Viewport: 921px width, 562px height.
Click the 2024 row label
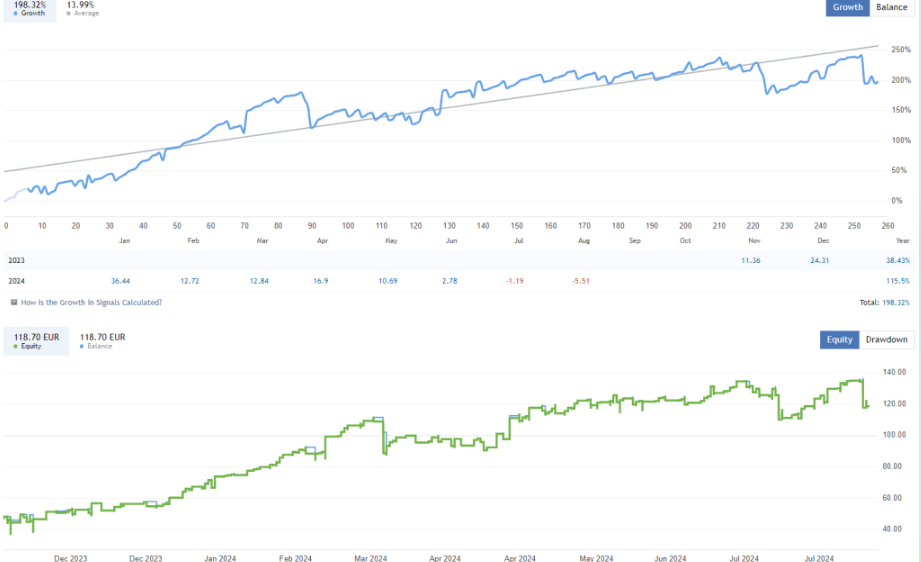[17, 281]
